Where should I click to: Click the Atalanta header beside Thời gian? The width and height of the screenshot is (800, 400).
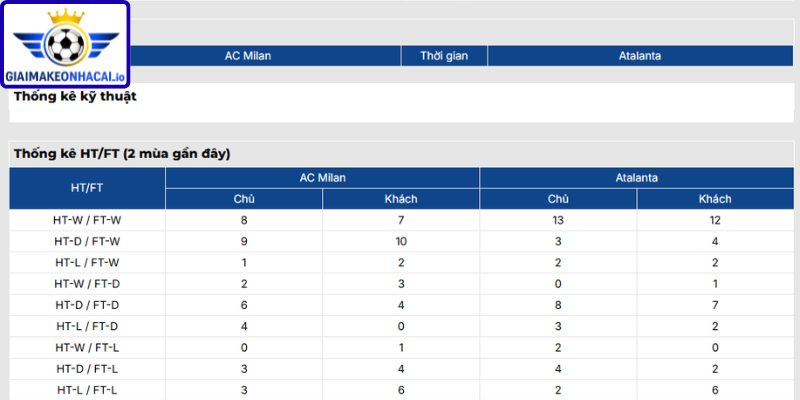tap(640, 56)
